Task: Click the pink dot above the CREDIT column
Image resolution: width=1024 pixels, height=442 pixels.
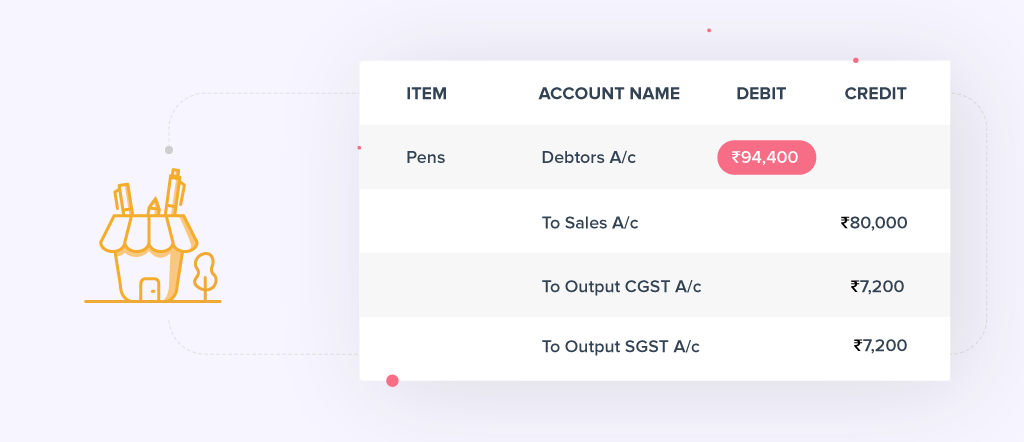Action: [x=856, y=60]
